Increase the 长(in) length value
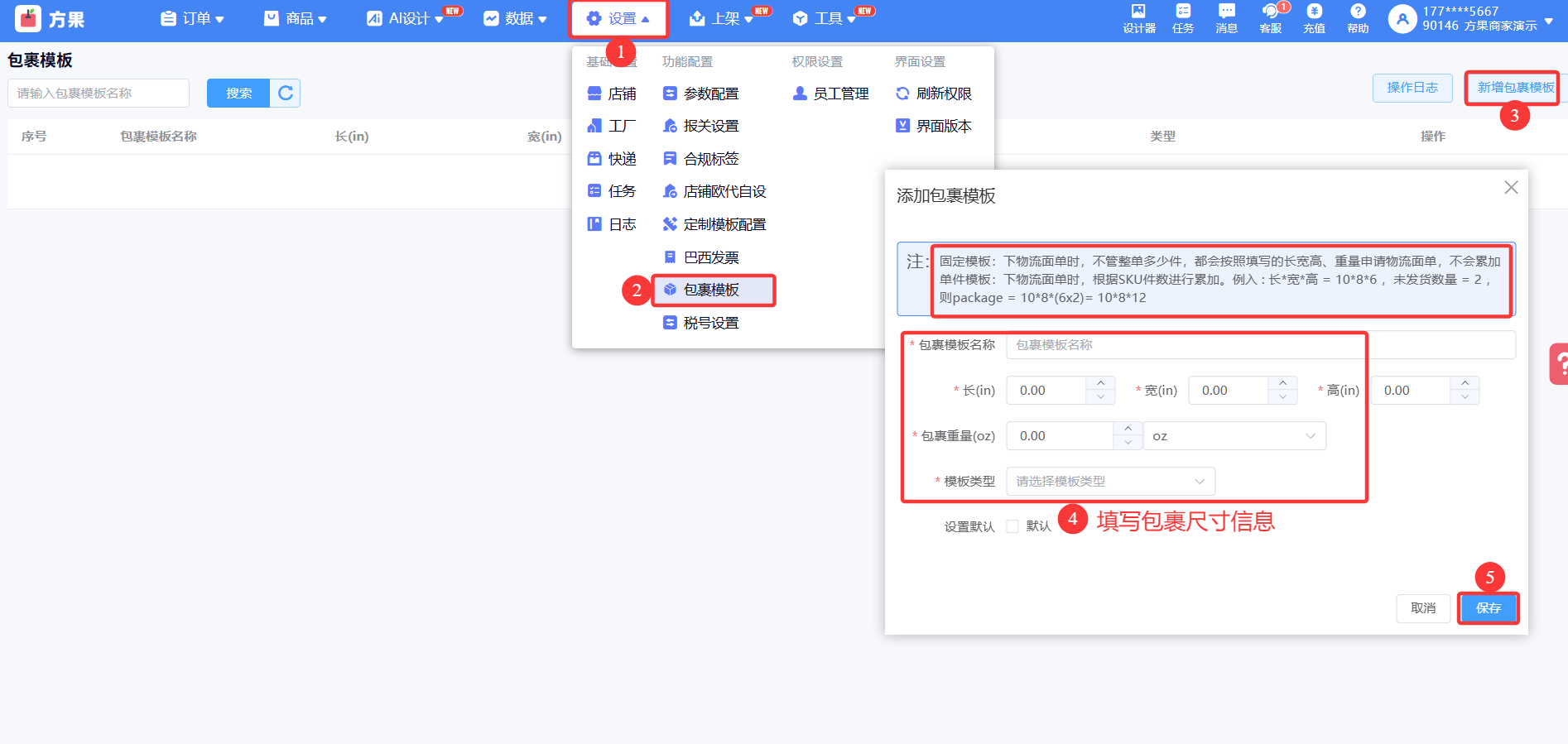Viewport: 1568px width, 744px height. tap(1100, 383)
